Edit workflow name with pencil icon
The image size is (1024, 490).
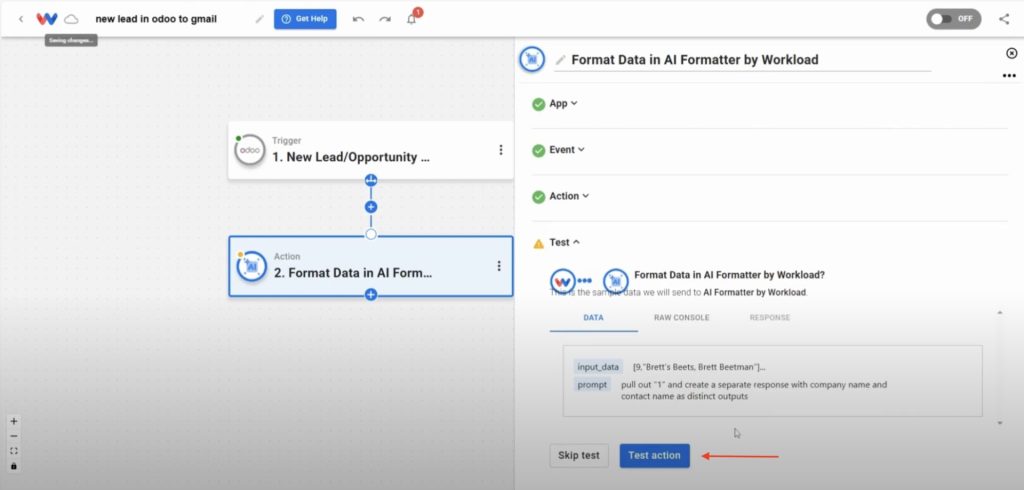(x=259, y=19)
